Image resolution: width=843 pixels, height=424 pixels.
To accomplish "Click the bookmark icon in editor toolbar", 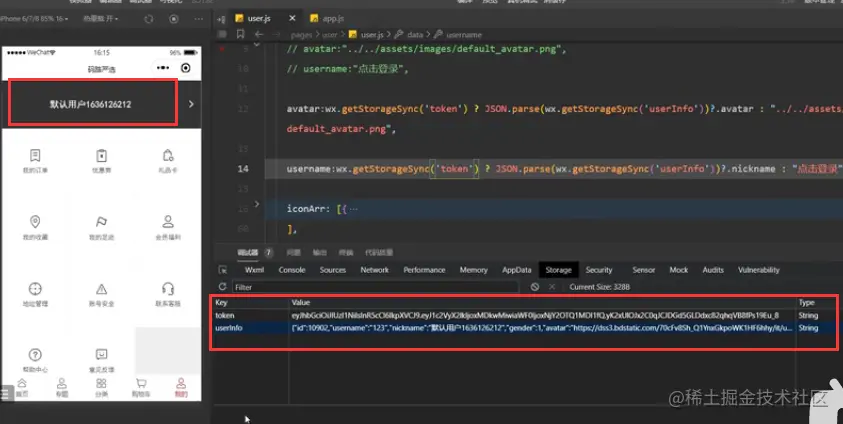I will point(240,34).
